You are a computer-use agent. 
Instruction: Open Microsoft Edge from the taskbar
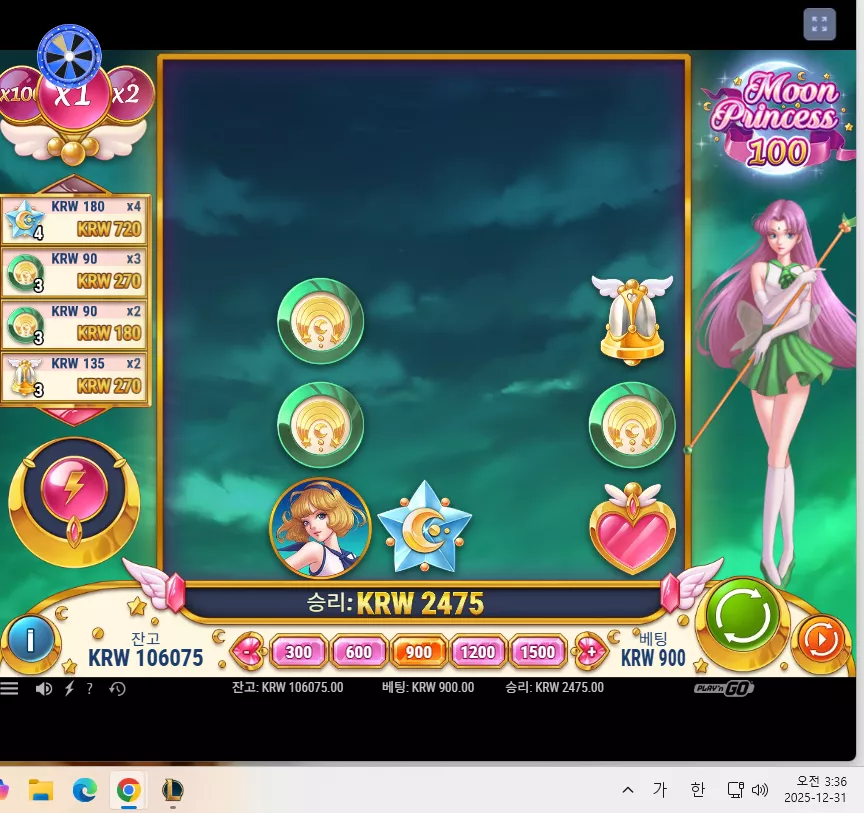point(85,790)
